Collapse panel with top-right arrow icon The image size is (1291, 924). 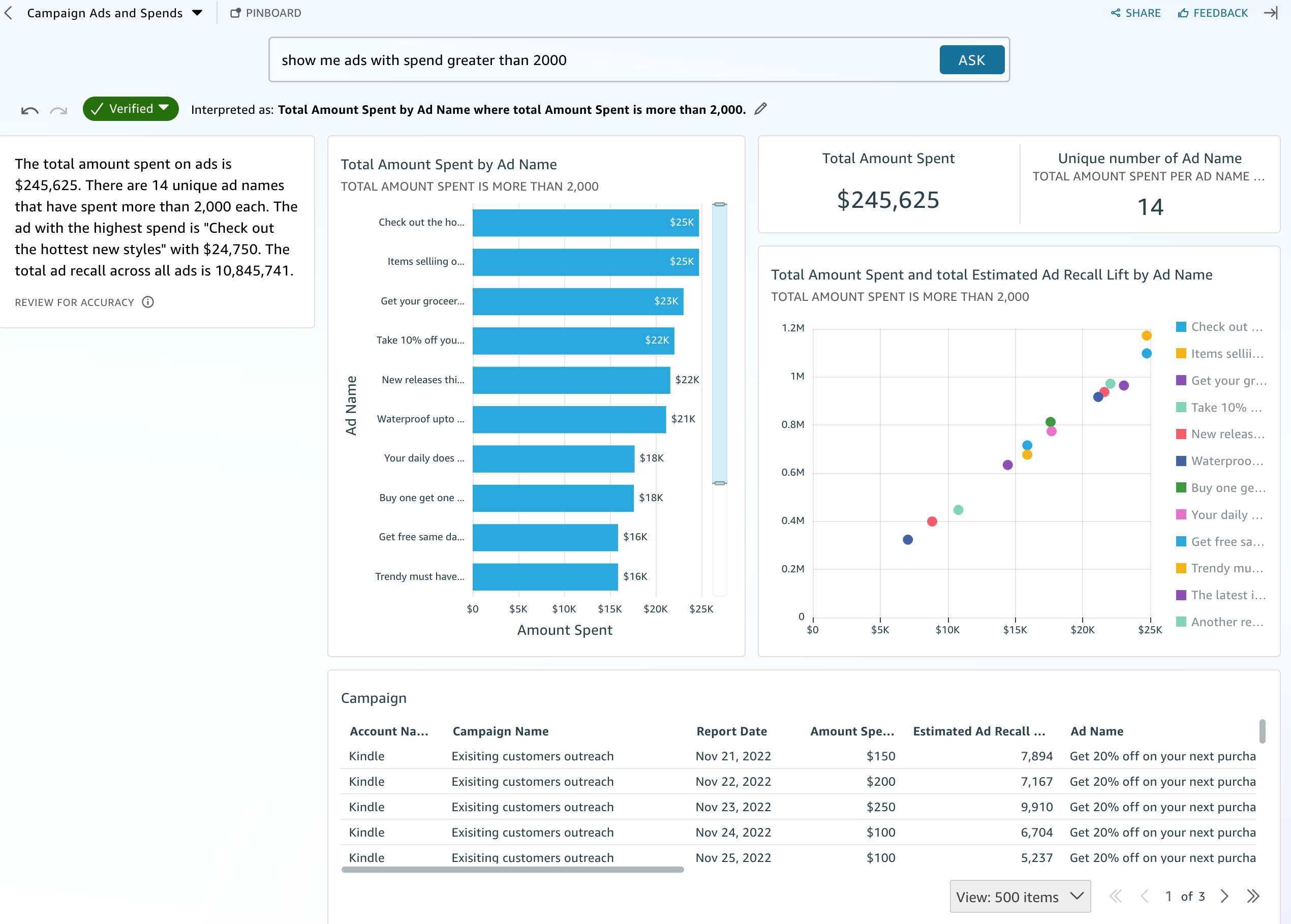point(1271,13)
